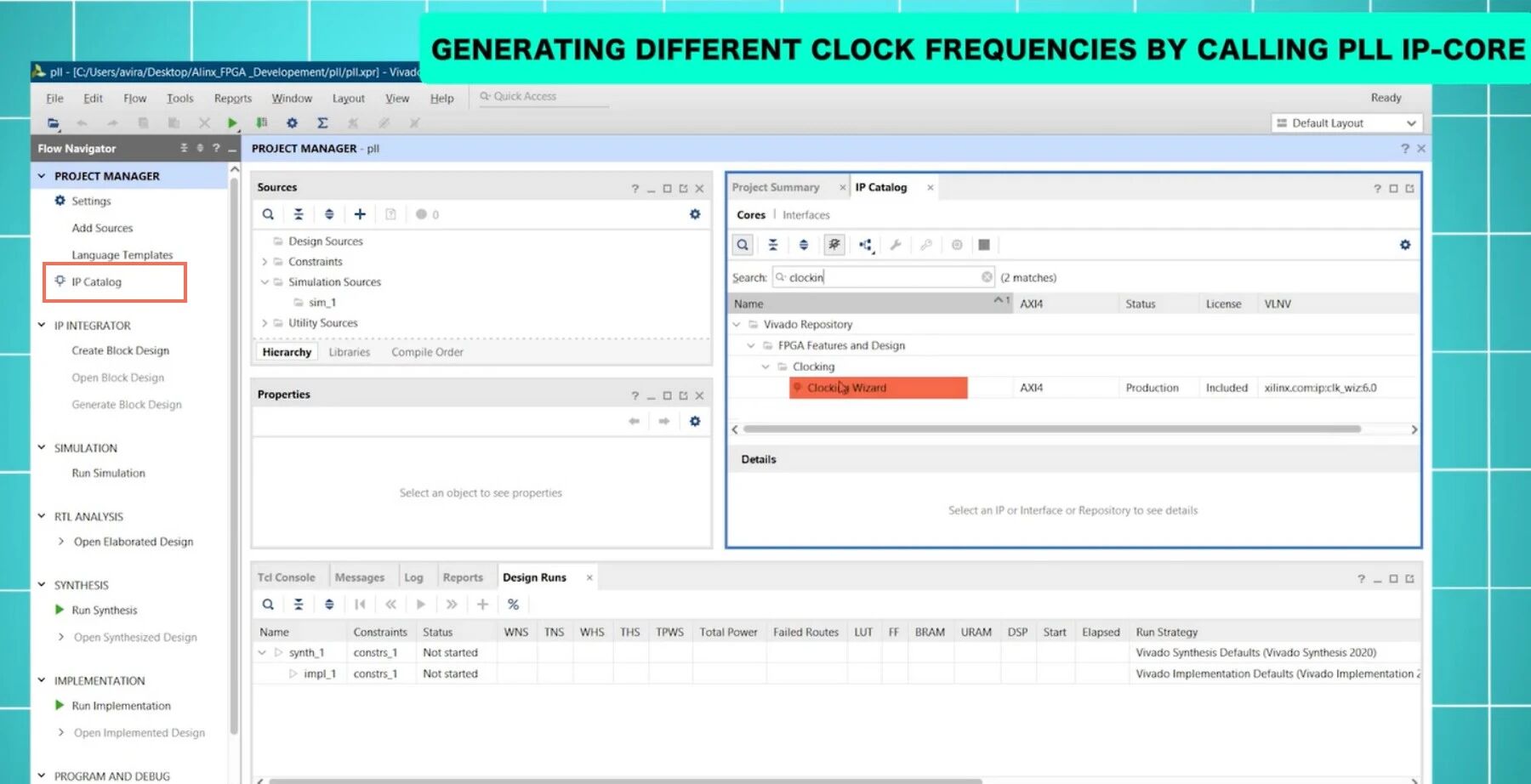This screenshot has height=784, width=1531.
Task: Clear the IP Catalog search text
Action: [x=987, y=277]
